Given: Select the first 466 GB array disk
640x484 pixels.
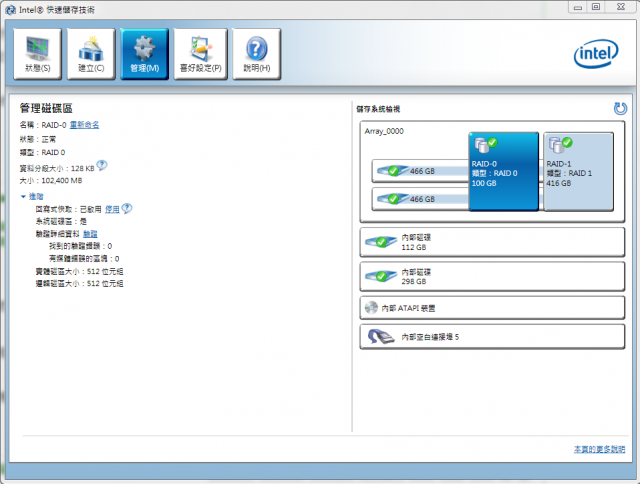Looking at the screenshot, I should pos(421,171).
